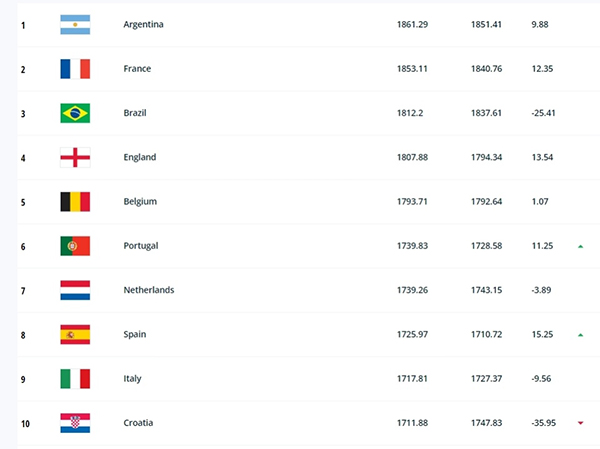Open the Argentina team link
Image resolution: width=600 pixels, height=449 pixels.
tap(144, 24)
